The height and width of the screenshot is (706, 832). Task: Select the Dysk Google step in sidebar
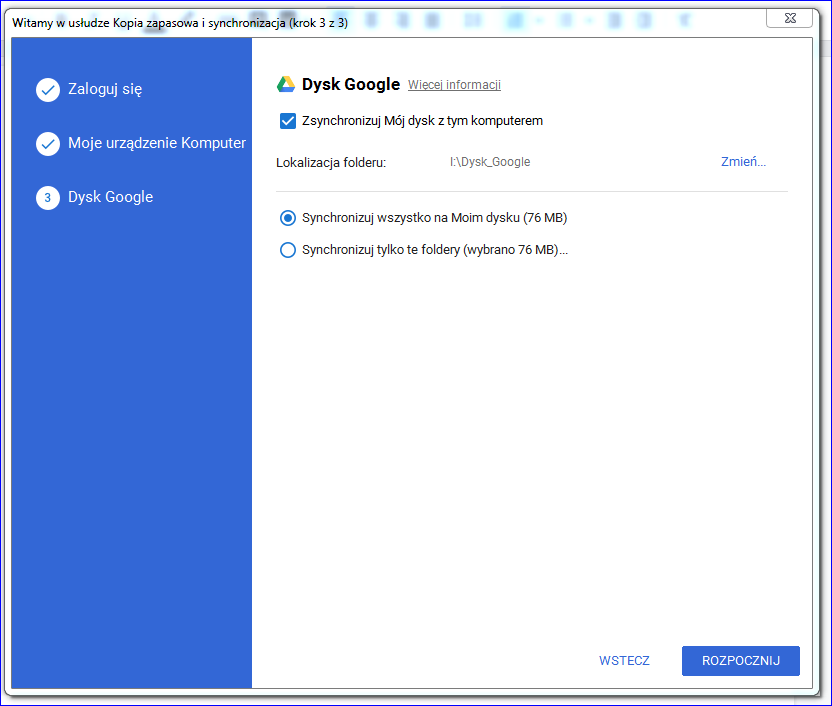(110, 198)
